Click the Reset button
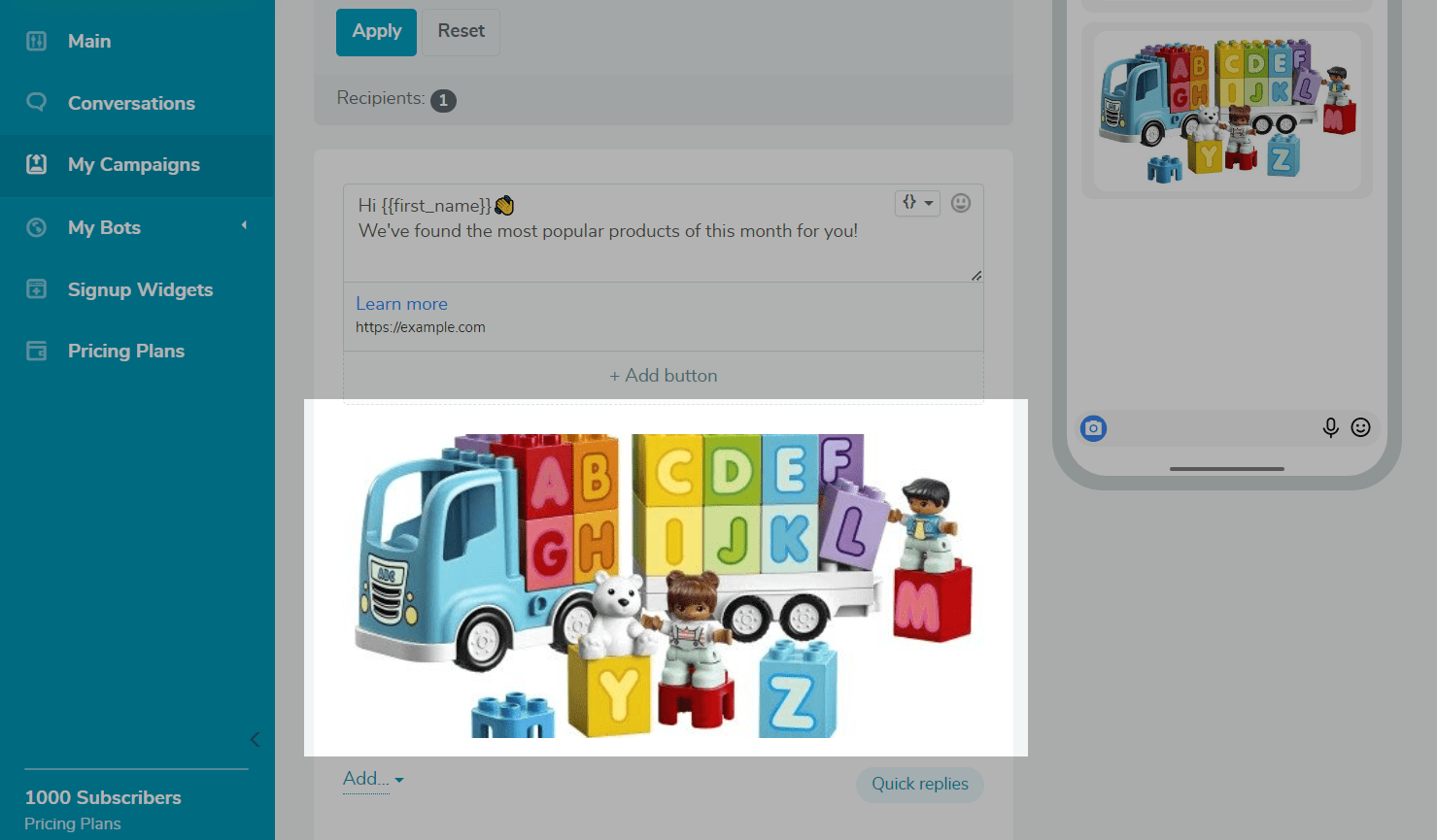 [461, 31]
